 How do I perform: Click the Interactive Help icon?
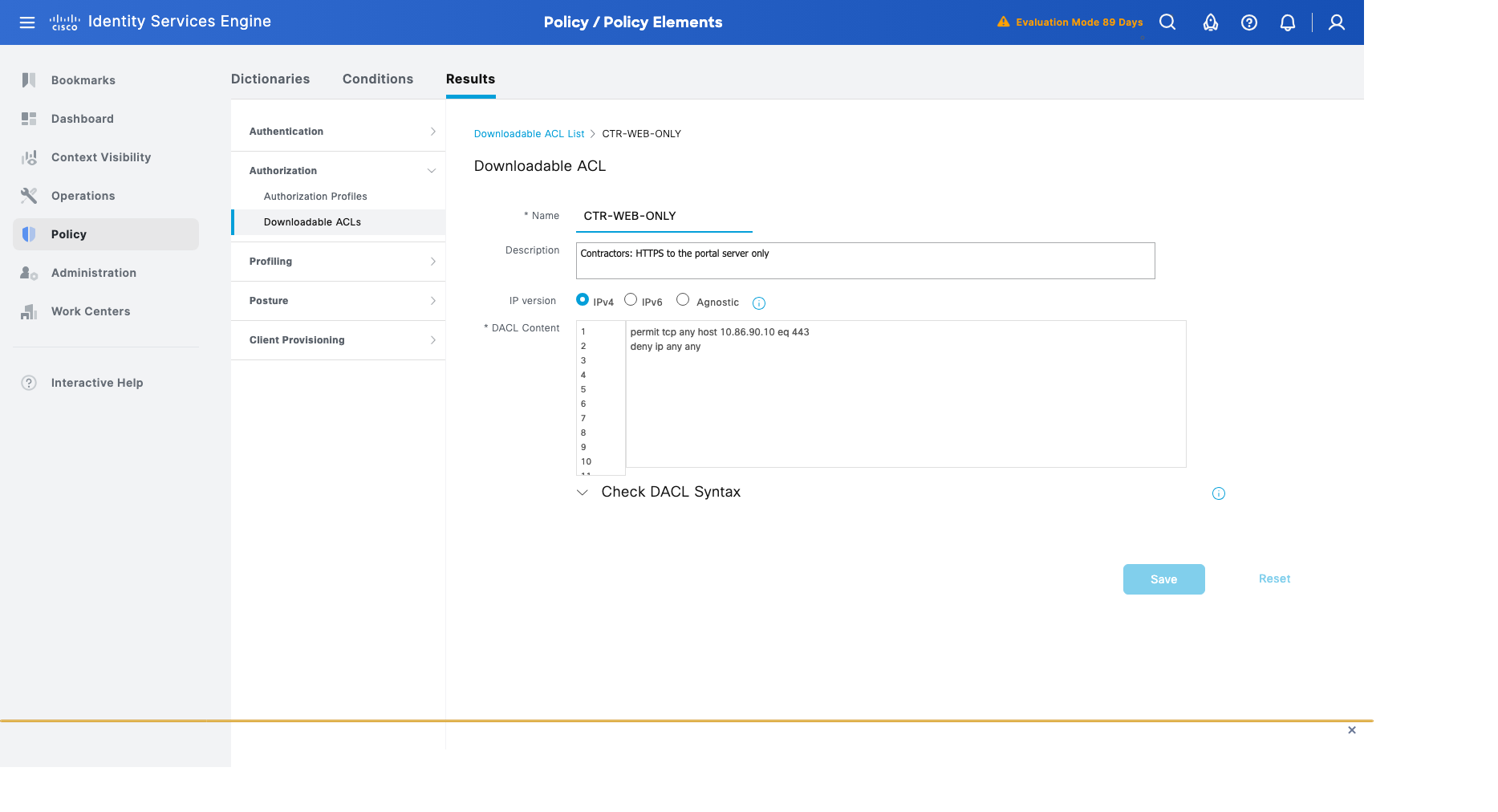pyautogui.click(x=29, y=383)
